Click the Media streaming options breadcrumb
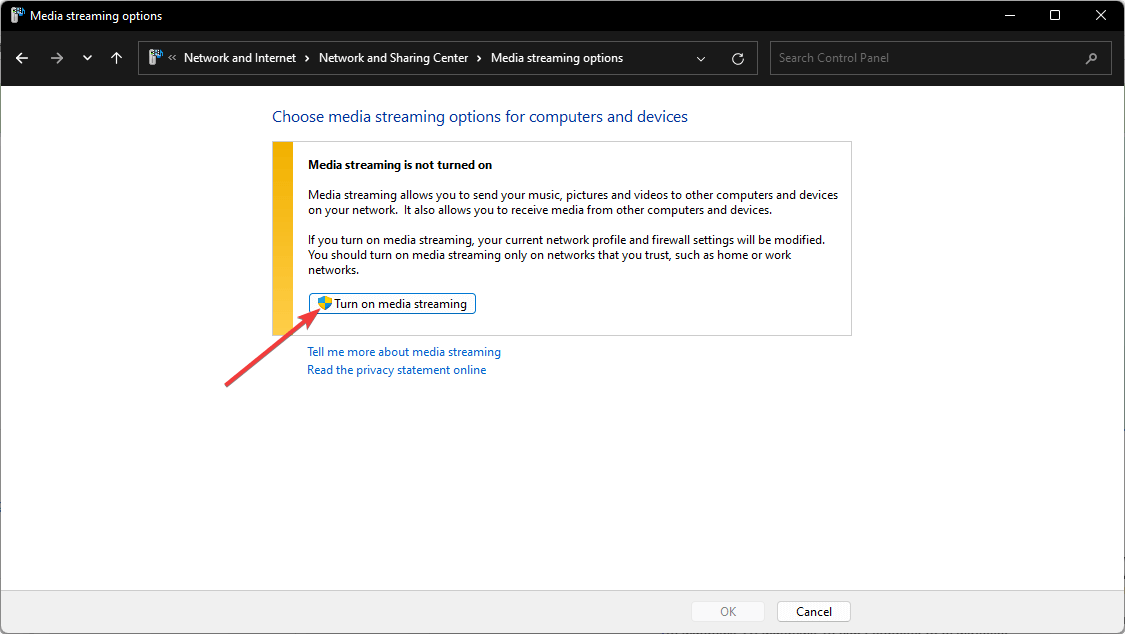This screenshot has width=1125, height=634. click(x=557, y=58)
